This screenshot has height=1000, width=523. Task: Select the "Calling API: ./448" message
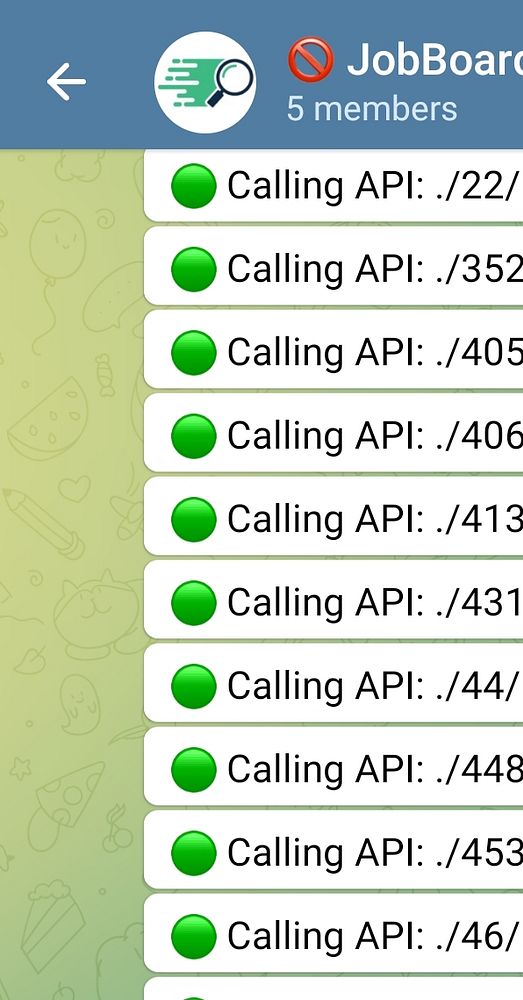tap(334, 767)
